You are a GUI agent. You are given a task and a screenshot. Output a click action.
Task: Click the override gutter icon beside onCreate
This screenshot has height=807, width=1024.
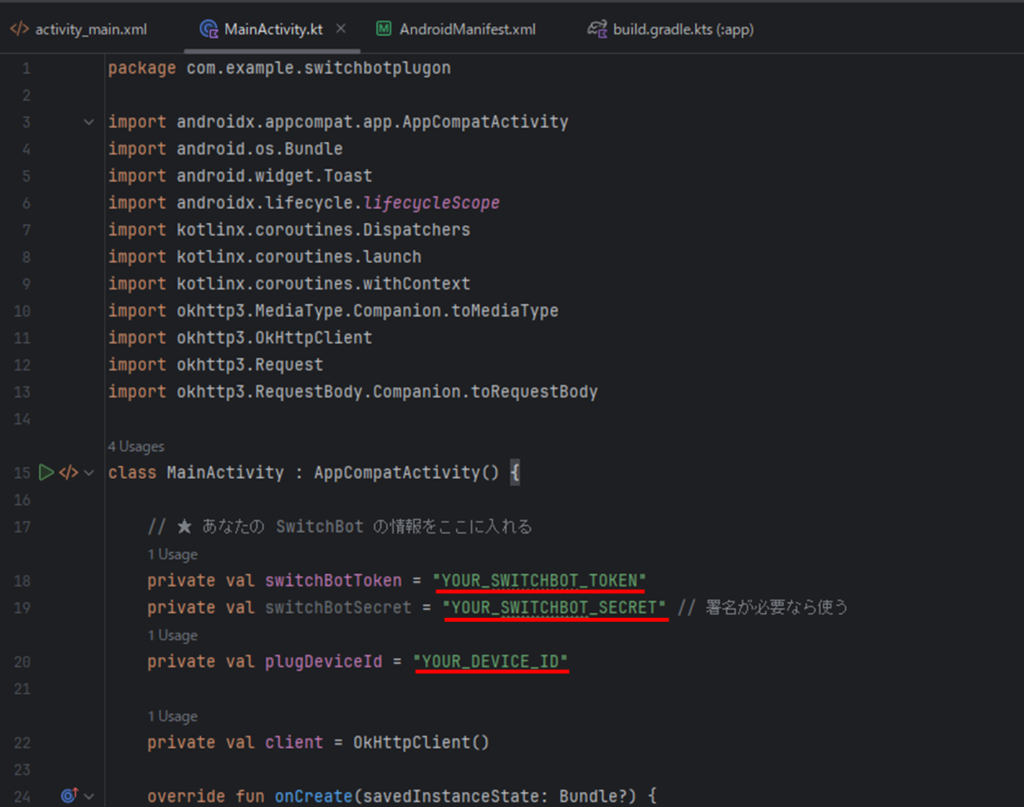[68, 796]
